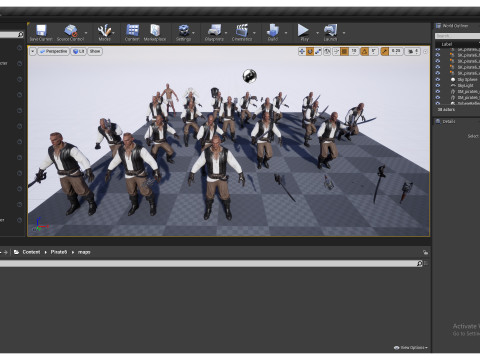480x360 pixels.
Task: Open scale snap value 0.25 dropdown
Action: coord(396,51)
